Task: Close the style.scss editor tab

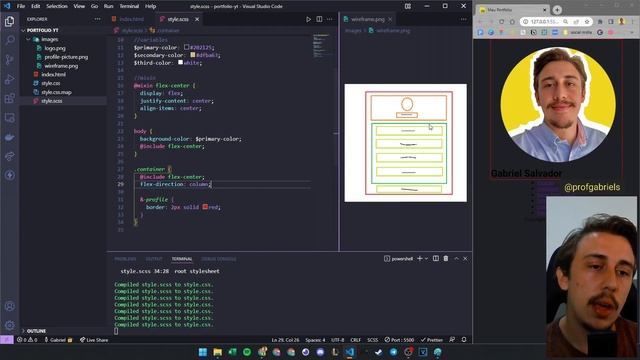Action: 197,19
